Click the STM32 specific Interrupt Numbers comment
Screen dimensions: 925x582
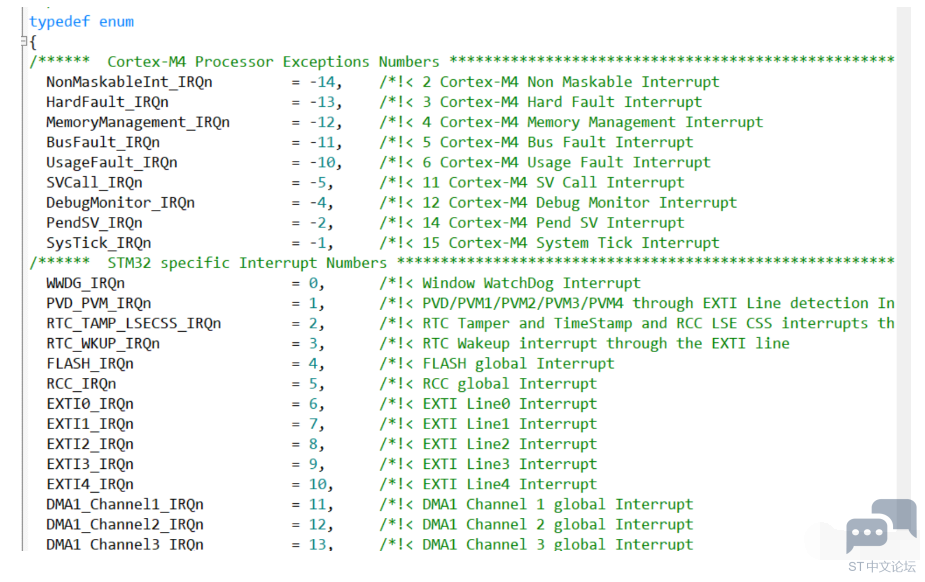(246, 263)
